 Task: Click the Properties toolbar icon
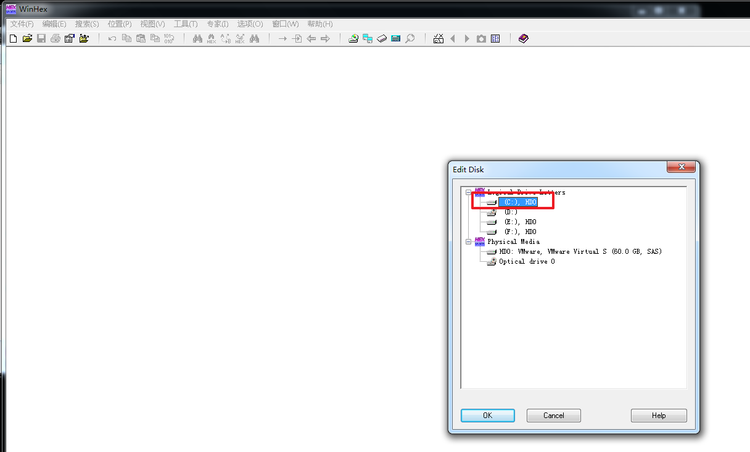point(69,39)
